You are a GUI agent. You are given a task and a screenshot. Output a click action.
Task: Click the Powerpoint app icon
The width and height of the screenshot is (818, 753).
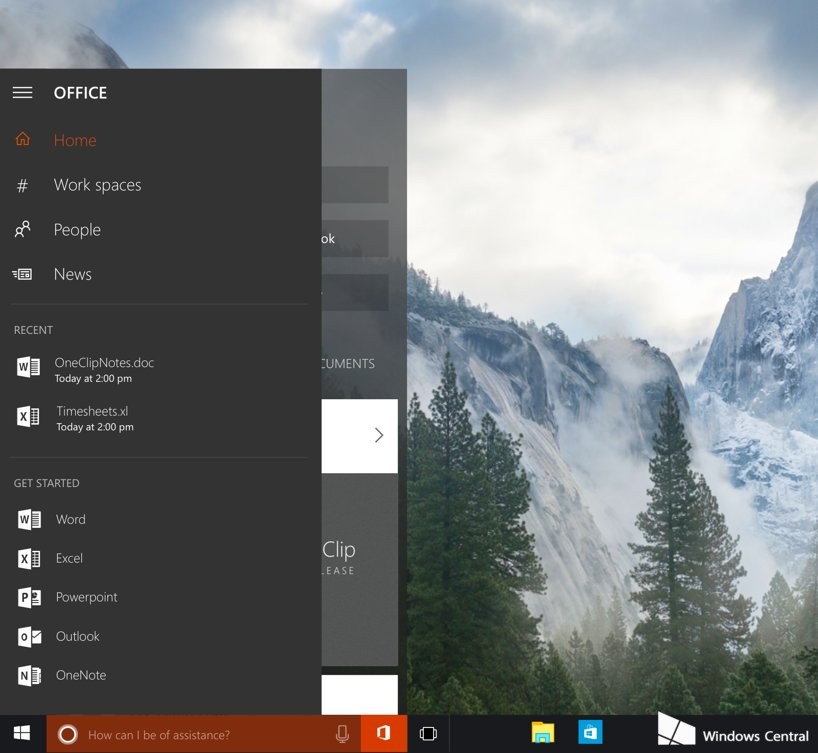29,597
